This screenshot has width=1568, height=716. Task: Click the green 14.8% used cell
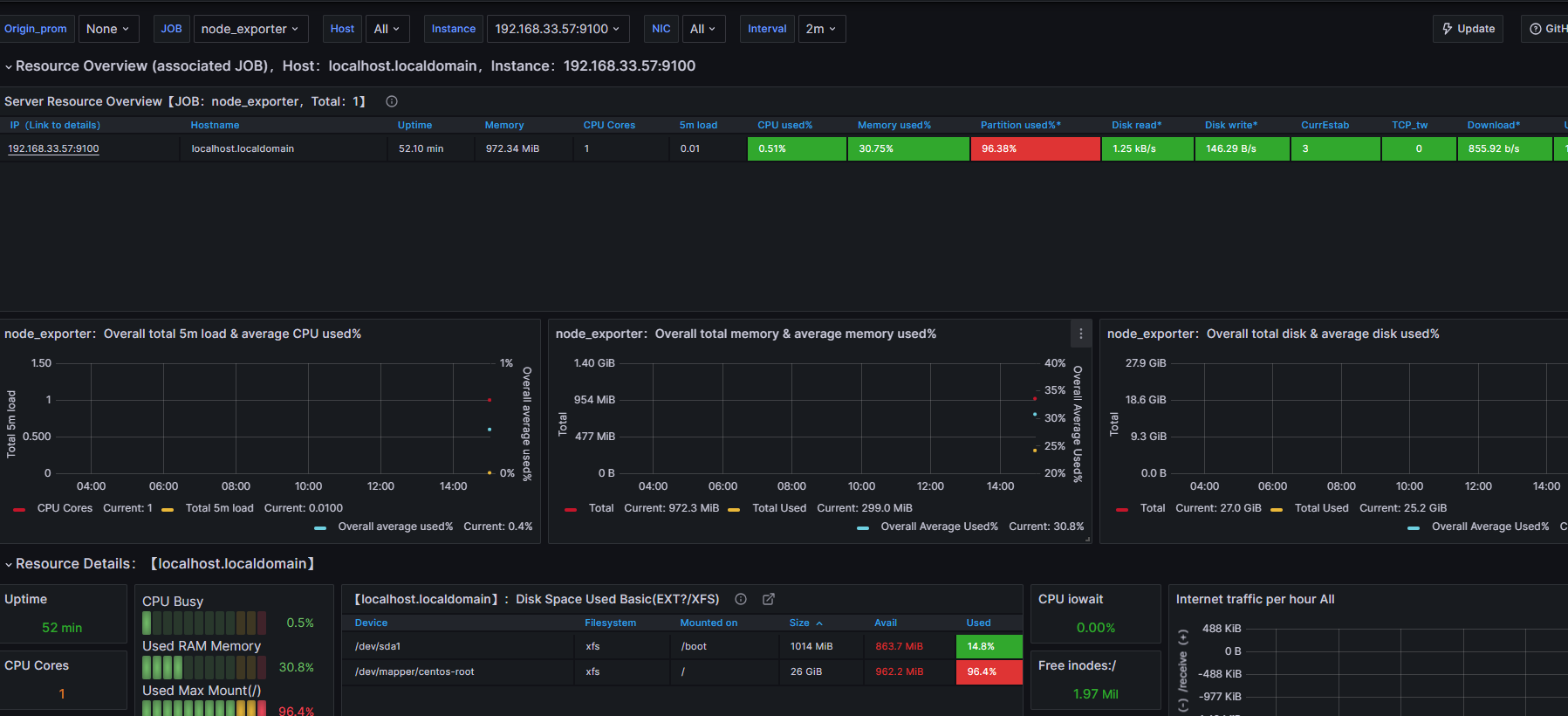click(x=989, y=646)
